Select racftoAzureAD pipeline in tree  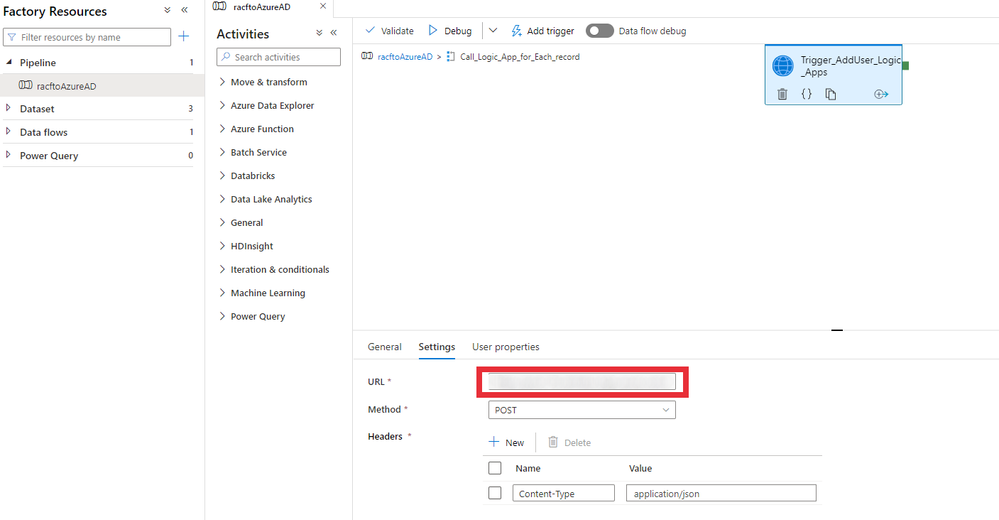pos(102,85)
